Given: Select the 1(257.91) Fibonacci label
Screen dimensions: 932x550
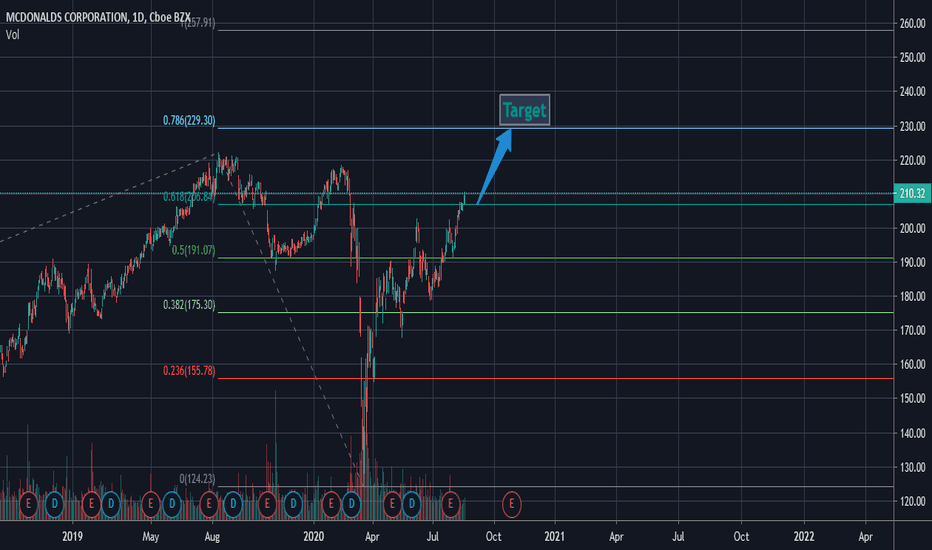Looking at the screenshot, I should coord(198,23).
